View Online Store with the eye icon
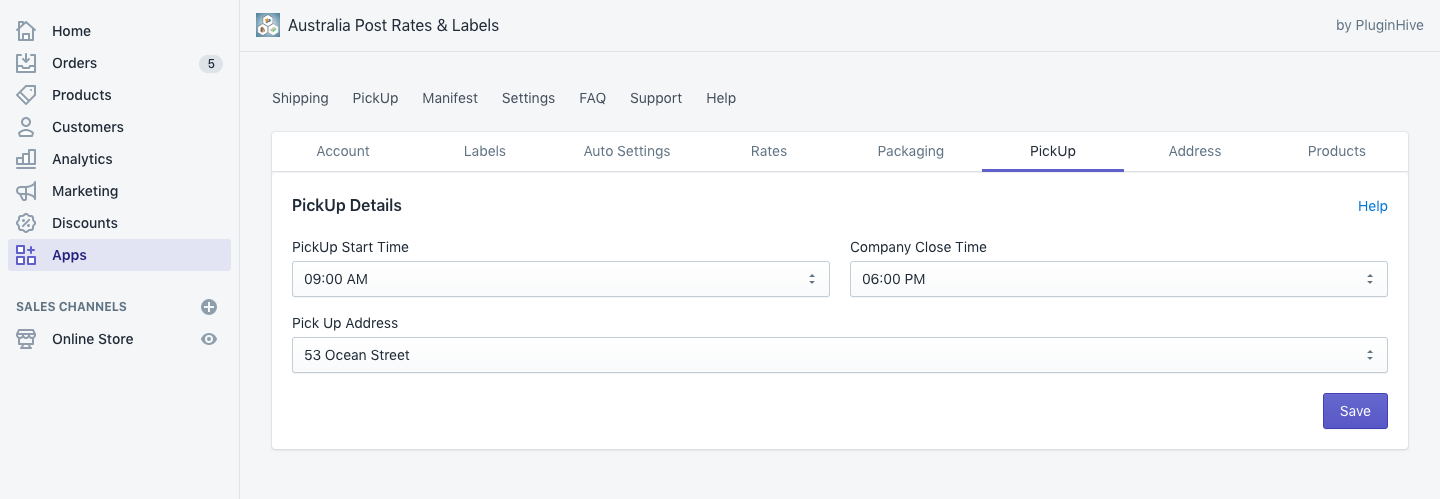This screenshot has width=1440, height=499. pos(209,339)
